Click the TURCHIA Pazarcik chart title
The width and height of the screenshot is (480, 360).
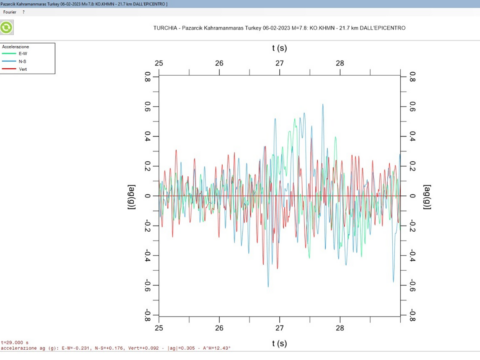(279, 28)
